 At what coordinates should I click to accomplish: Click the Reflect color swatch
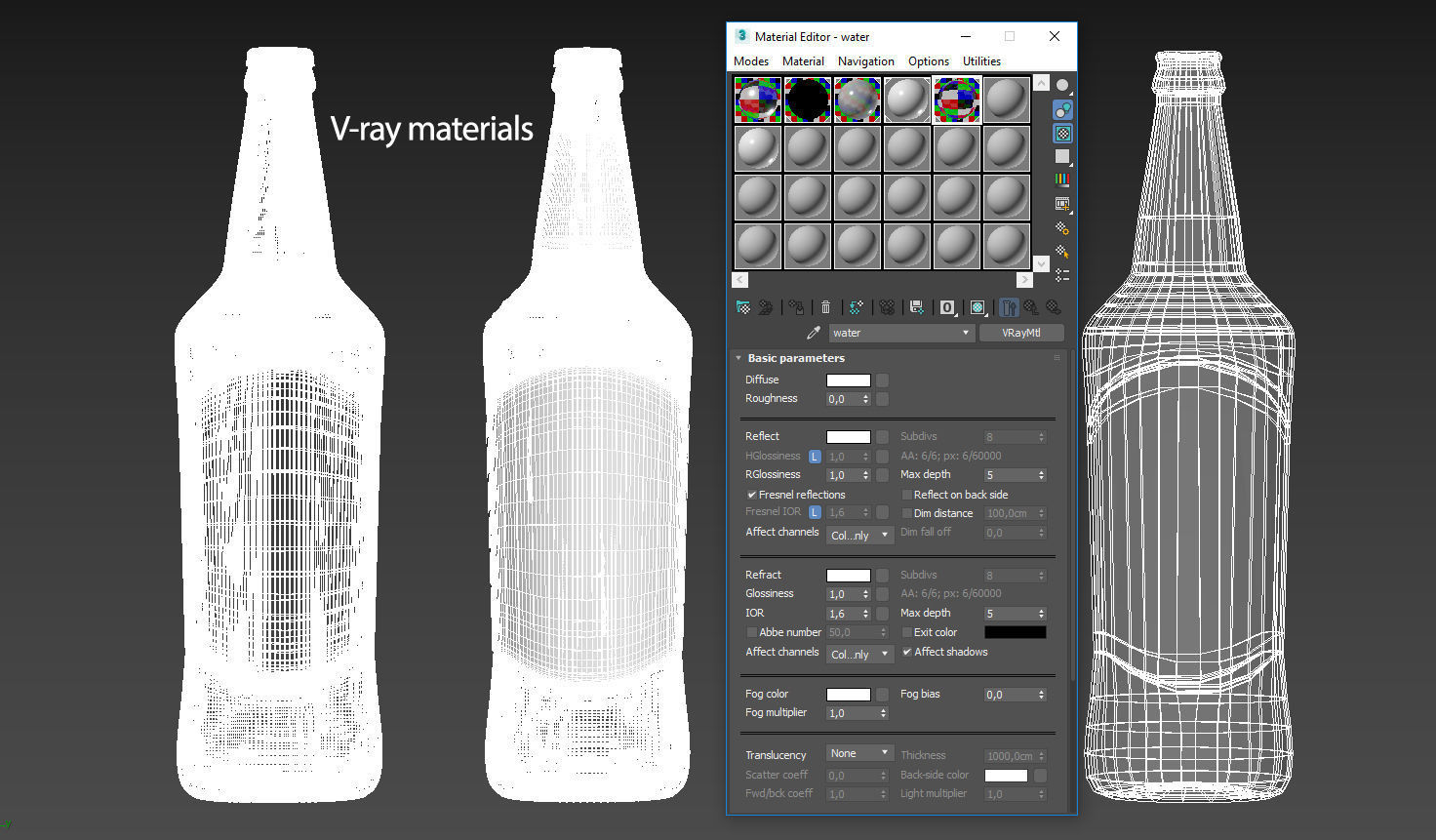tap(849, 437)
